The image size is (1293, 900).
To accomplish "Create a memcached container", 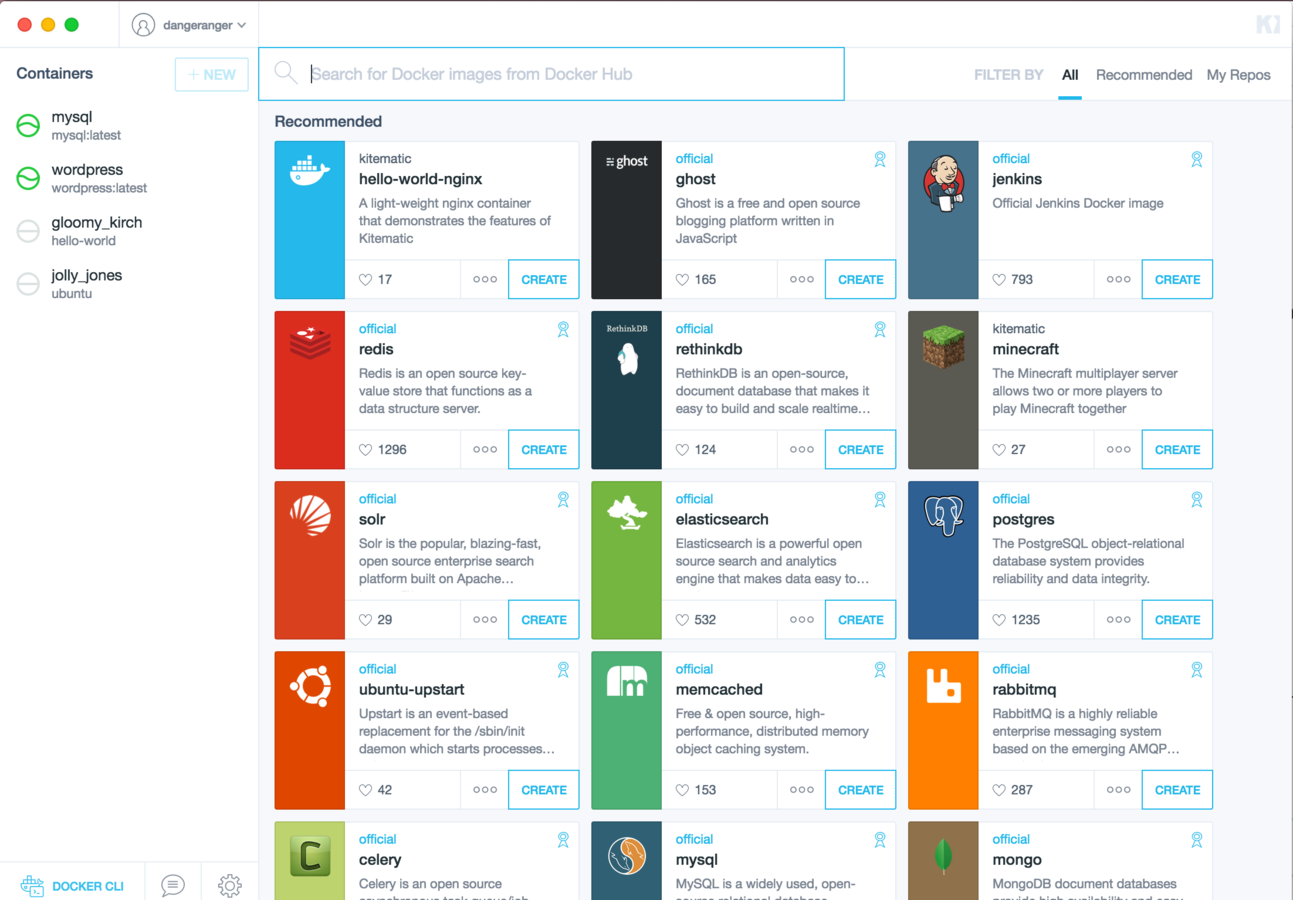I will (x=860, y=790).
